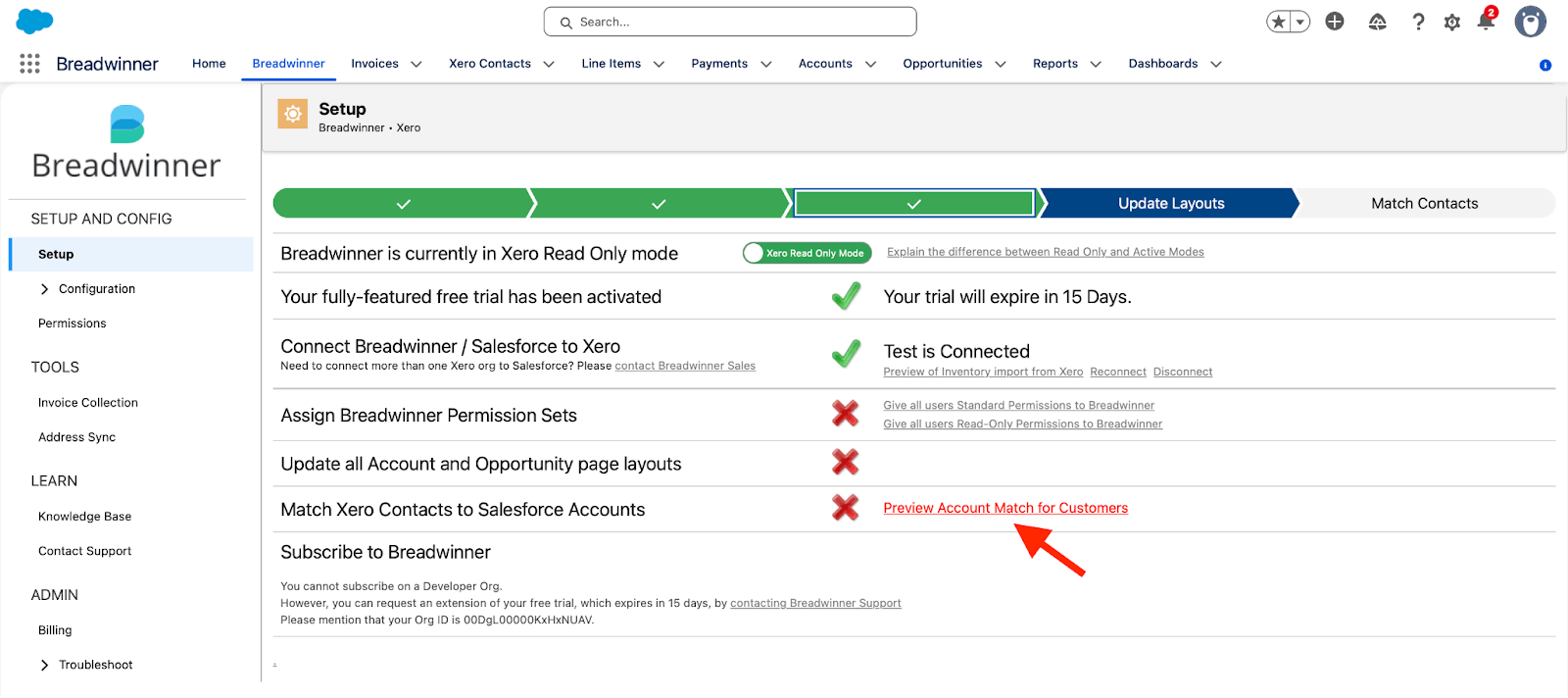
Task: Select the Match Contacts progress step
Action: (x=1425, y=203)
